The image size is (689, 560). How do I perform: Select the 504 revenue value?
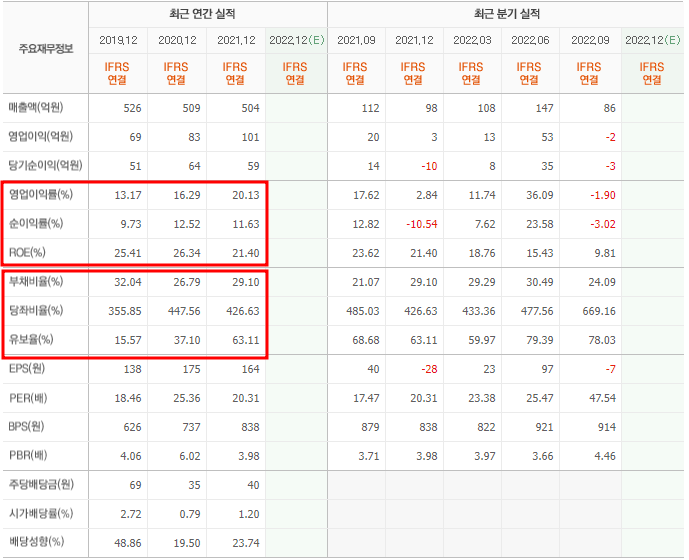(250, 108)
